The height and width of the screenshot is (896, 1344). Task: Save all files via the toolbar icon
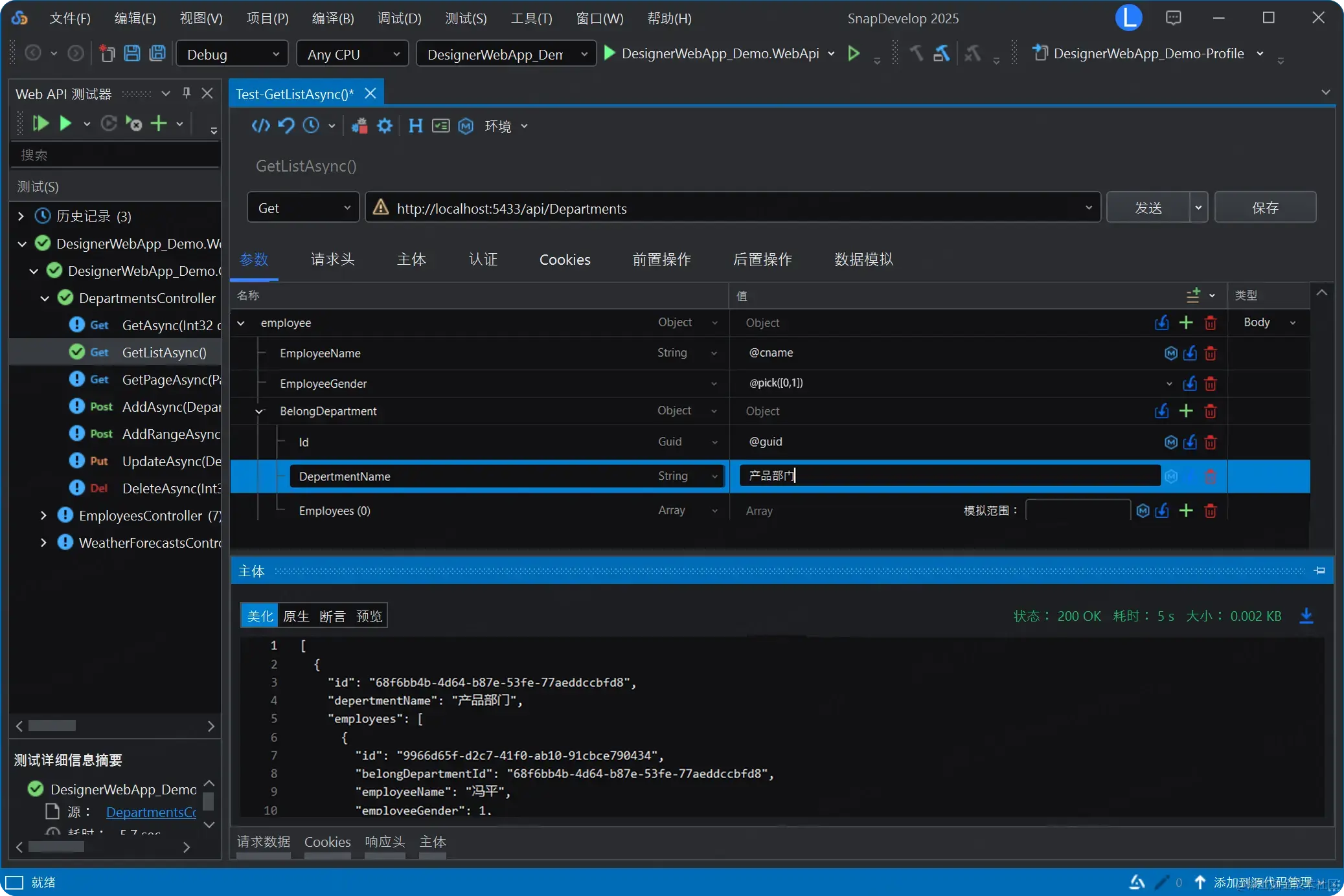tap(157, 54)
